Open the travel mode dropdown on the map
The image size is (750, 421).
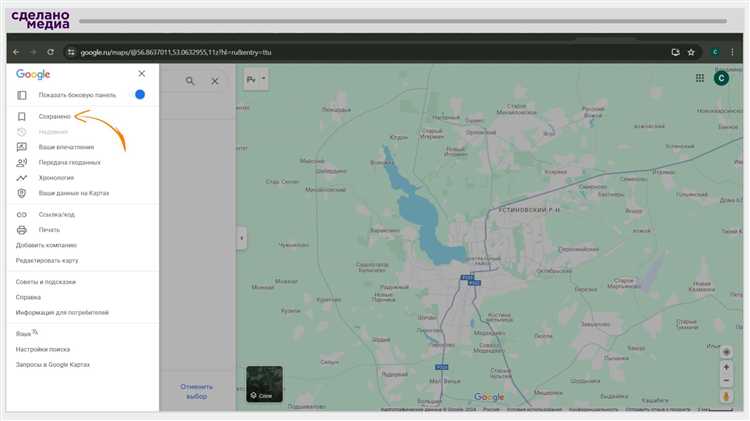256,79
